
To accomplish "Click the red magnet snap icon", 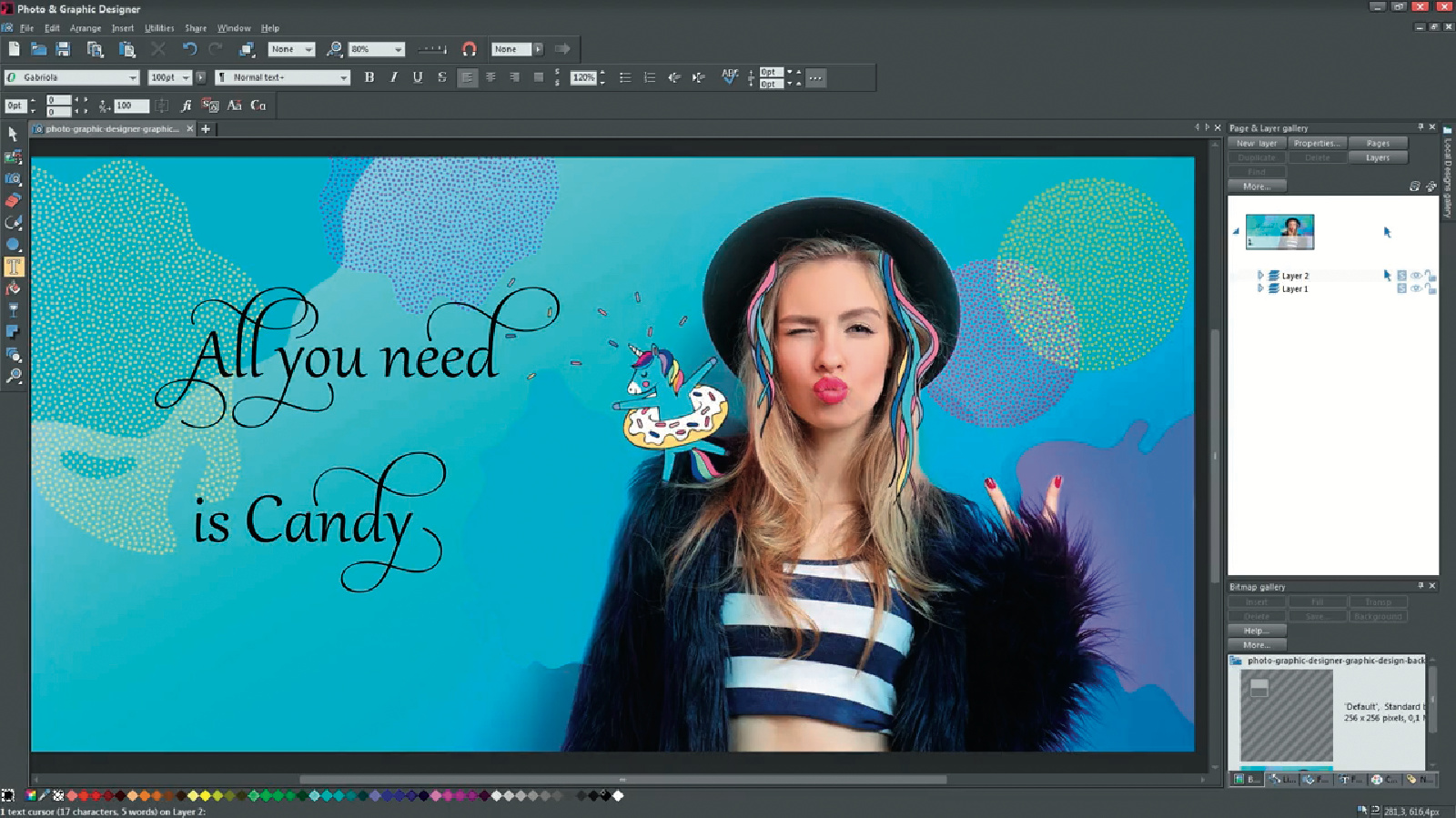I will pos(470,49).
